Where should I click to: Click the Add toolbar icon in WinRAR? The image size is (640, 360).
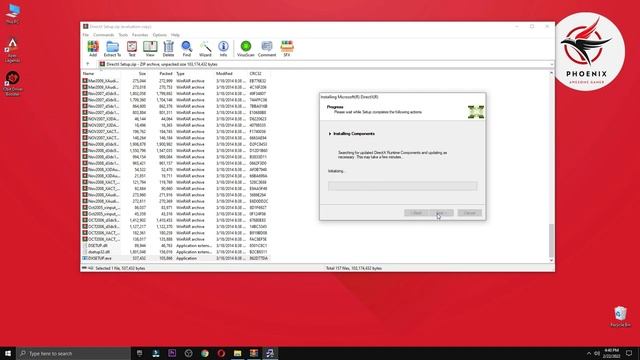93,49
